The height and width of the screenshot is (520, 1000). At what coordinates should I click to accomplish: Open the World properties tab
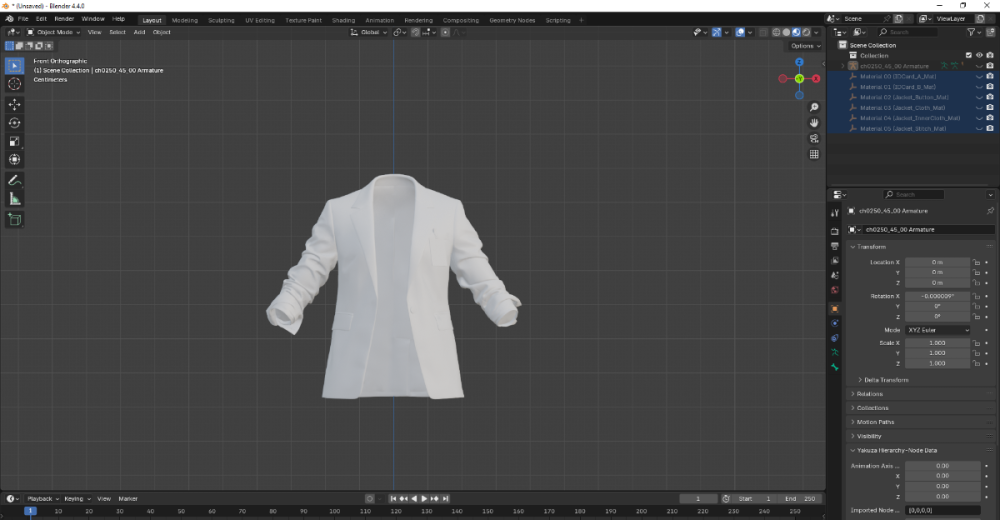[834, 290]
